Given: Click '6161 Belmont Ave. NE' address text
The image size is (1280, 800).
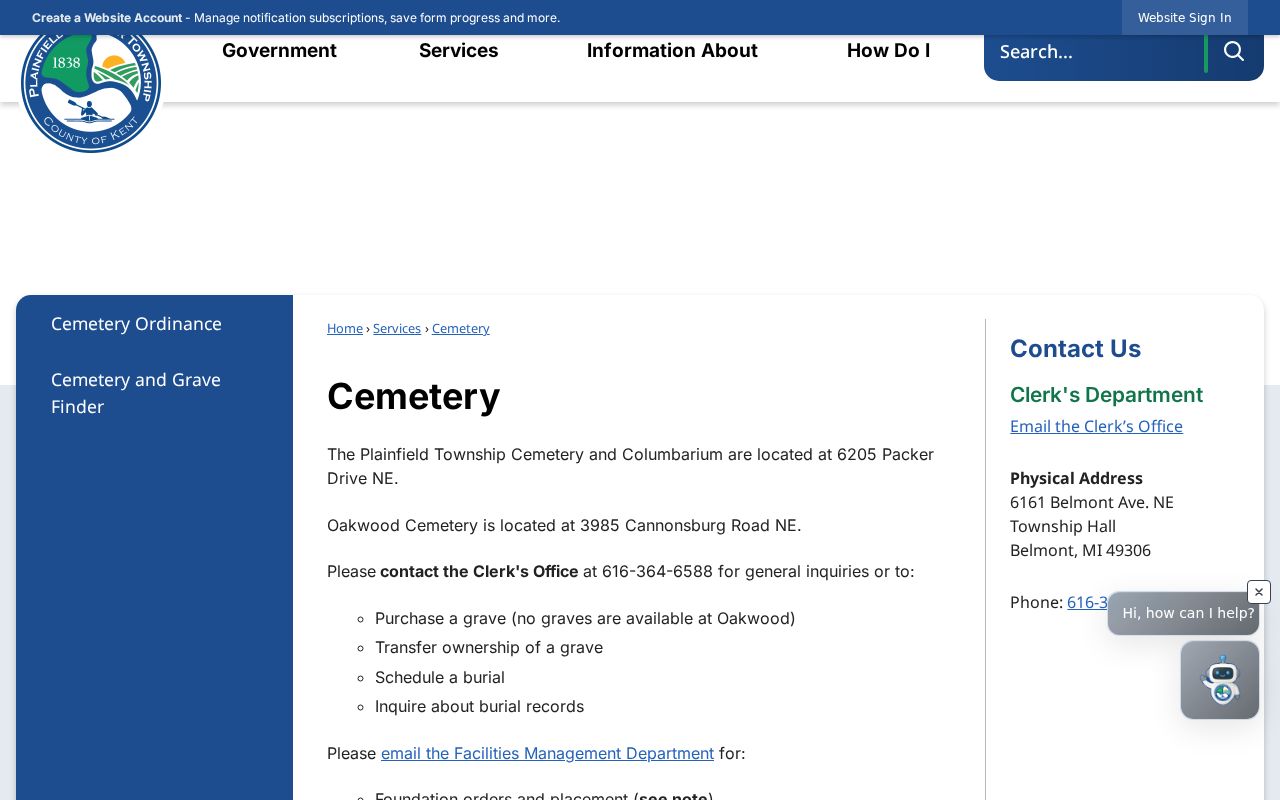Looking at the screenshot, I should click(x=1092, y=502).
